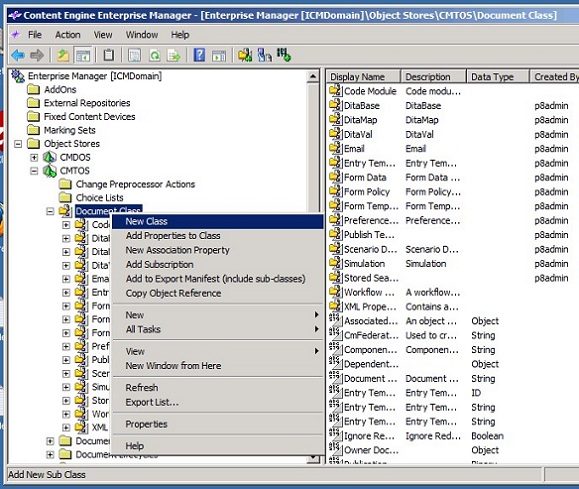This screenshot has height=489, width=579.
Task: Sort by Created By column header
Action: click(554, 77)
